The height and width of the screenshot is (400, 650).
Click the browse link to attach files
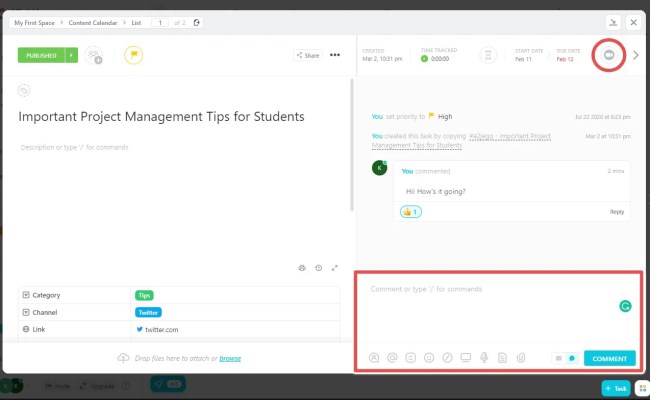[x=230, y=358]
